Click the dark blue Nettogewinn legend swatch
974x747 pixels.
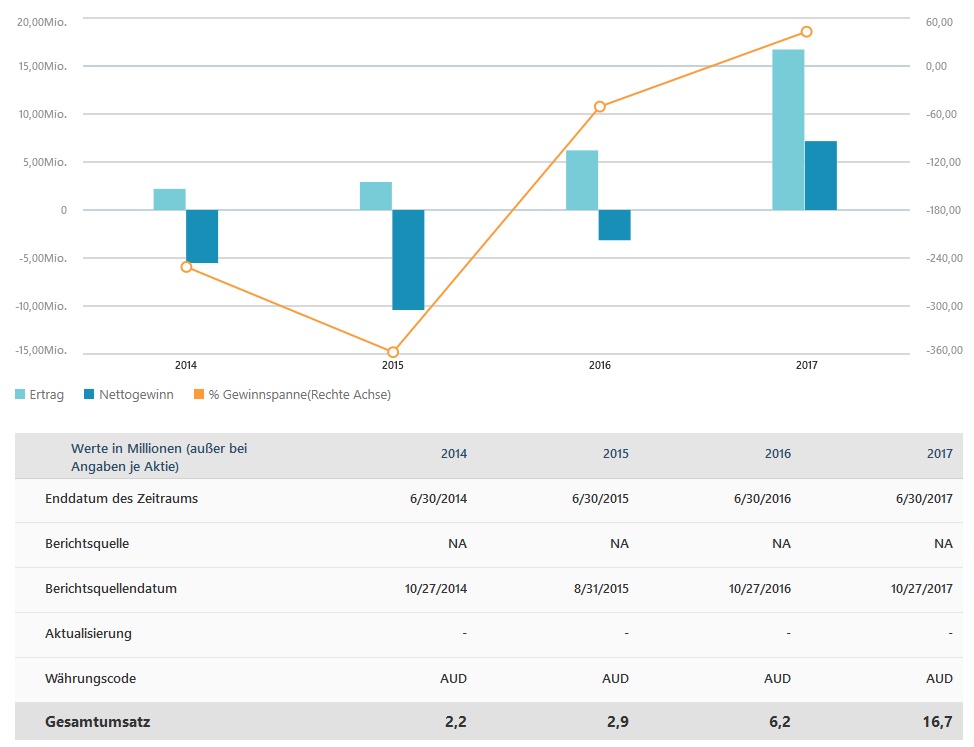pos(90,395)
